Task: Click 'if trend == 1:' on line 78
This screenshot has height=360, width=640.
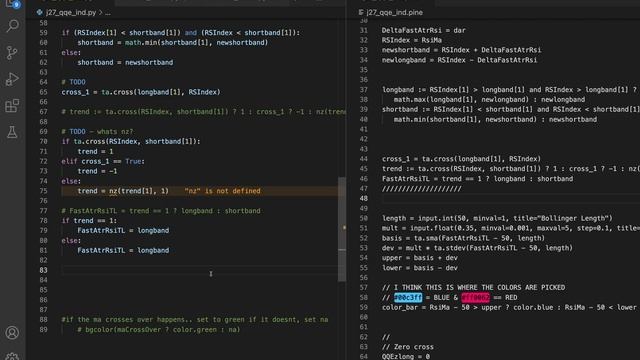Action: tap(89, 221)
